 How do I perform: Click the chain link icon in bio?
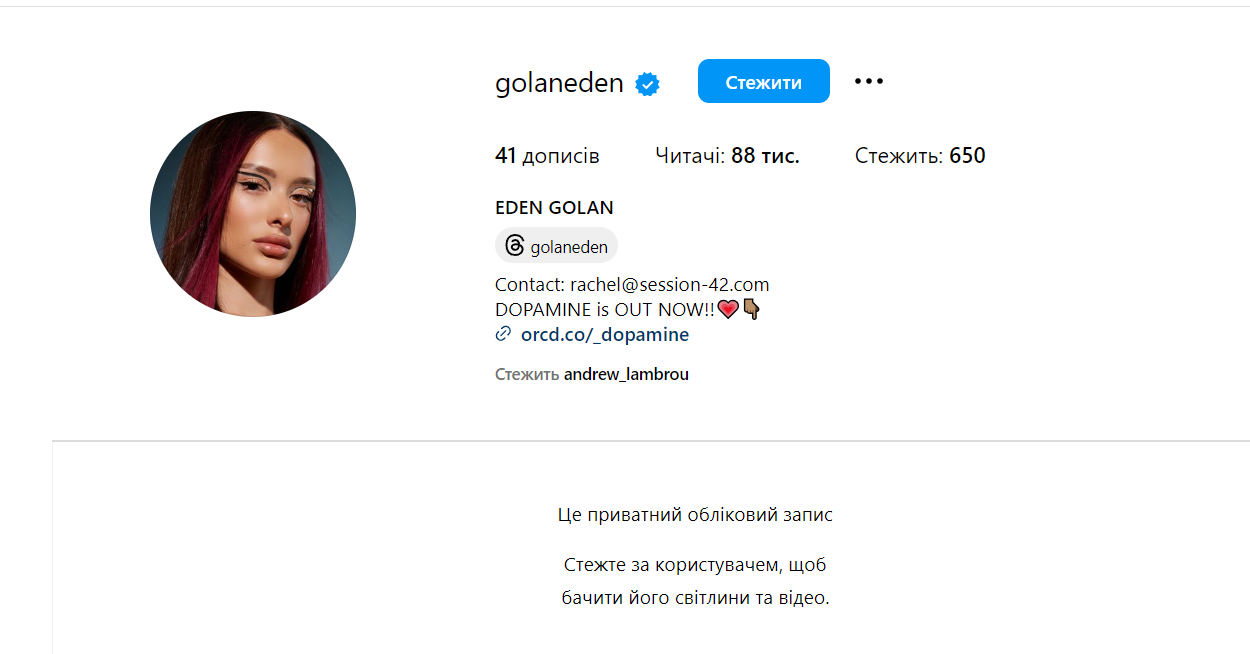click(x=504, y=335)
